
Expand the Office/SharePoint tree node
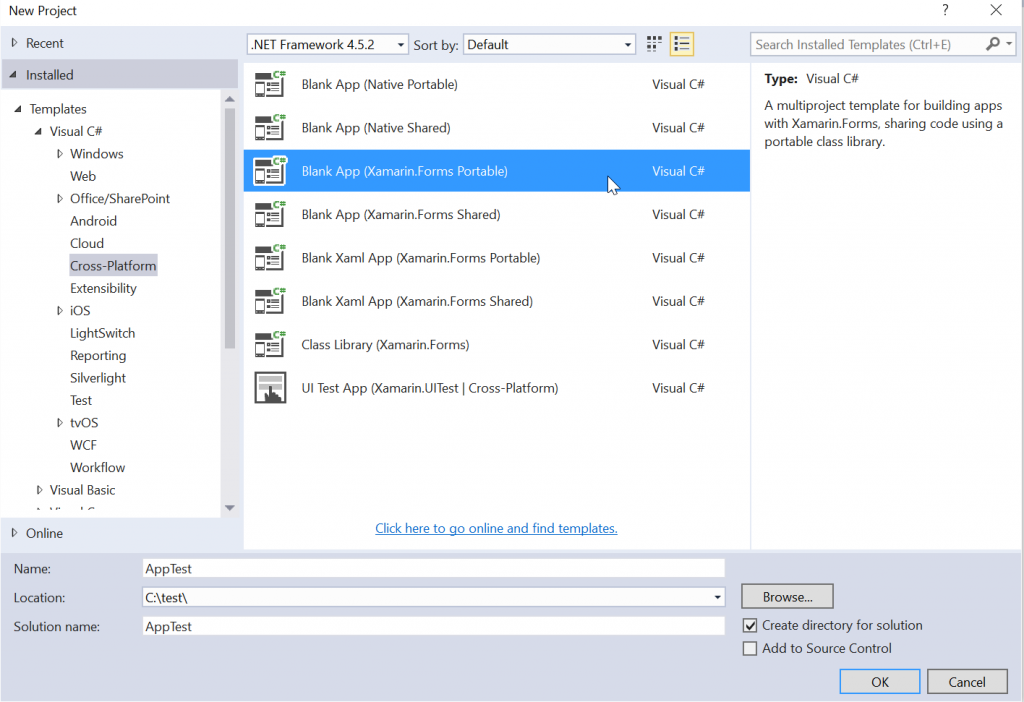(x=59, y=199)
